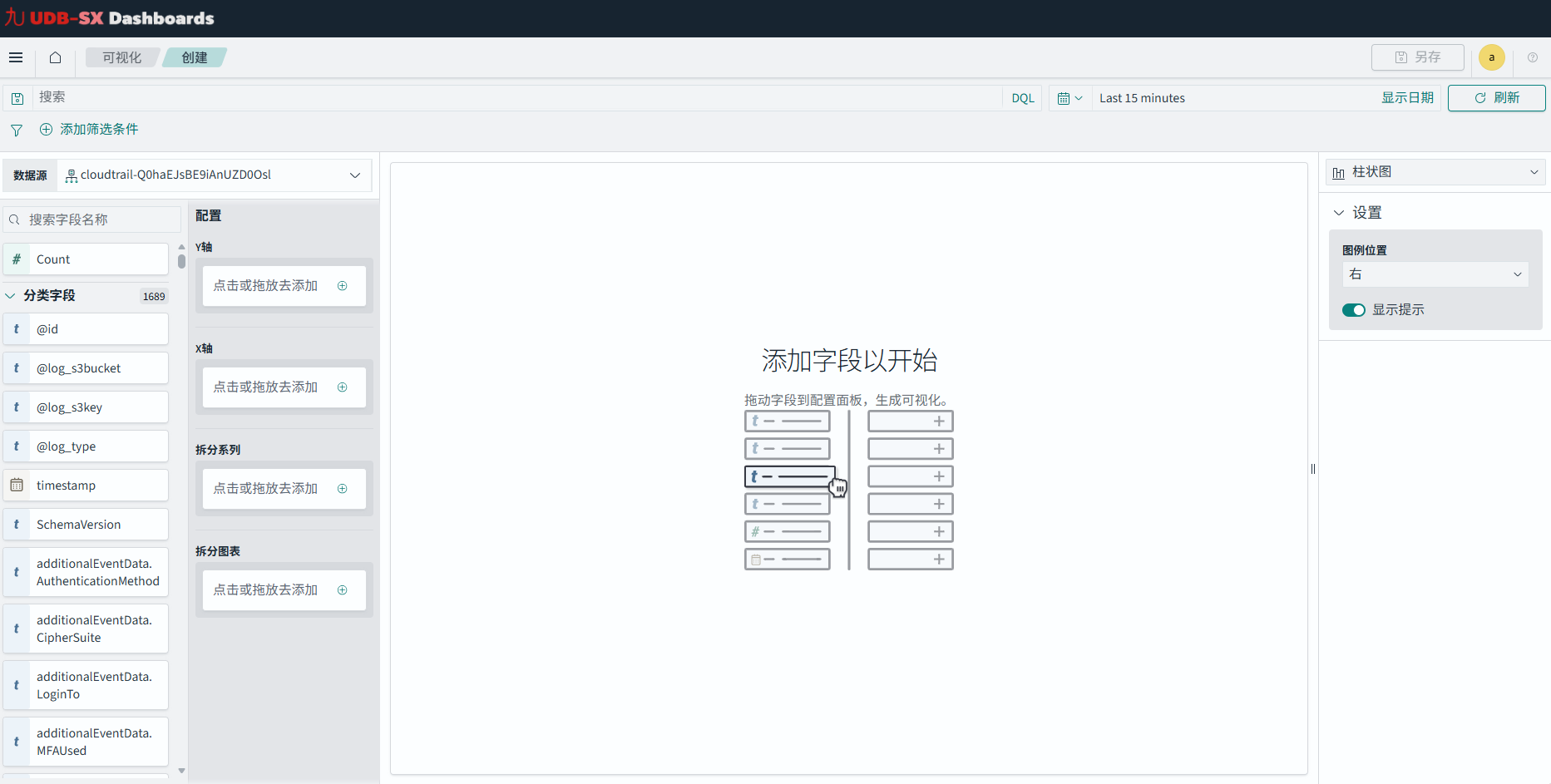1551x784 pixels.
Task: Click the 刷新 refresh button
Action: coord(1496,98)
